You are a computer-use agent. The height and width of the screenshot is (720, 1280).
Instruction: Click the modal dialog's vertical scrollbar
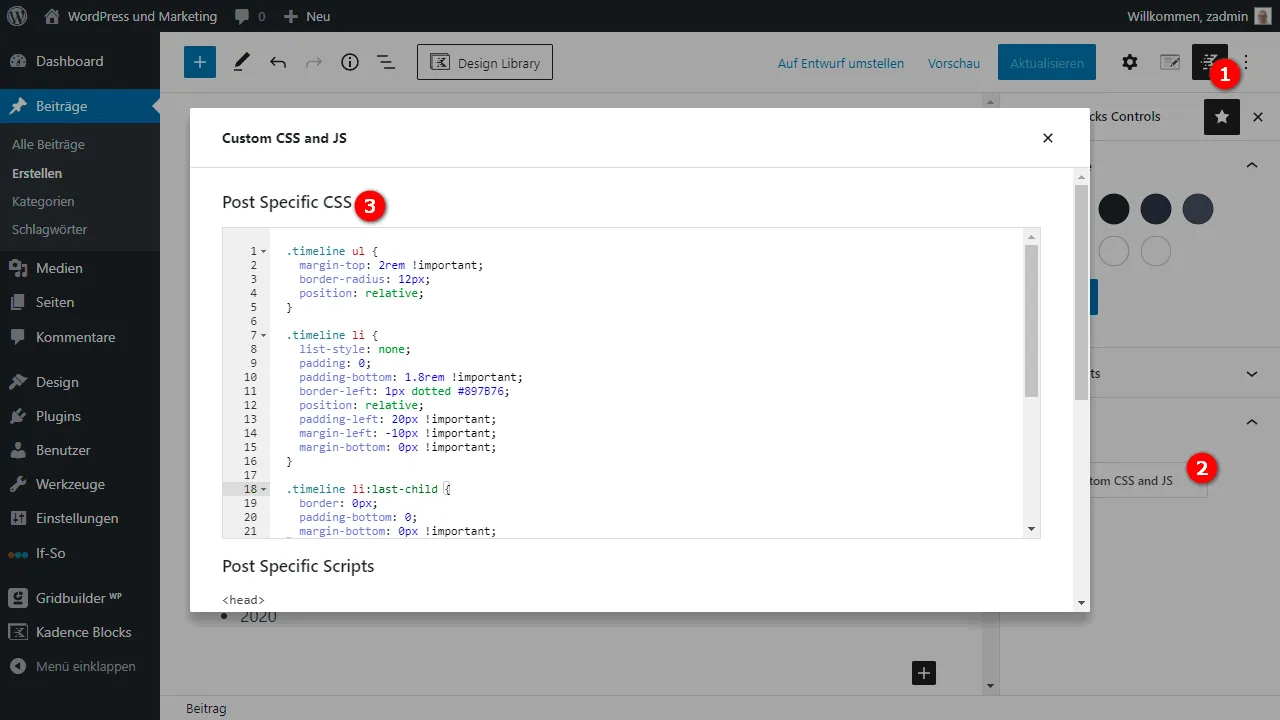coord(1081,292)
